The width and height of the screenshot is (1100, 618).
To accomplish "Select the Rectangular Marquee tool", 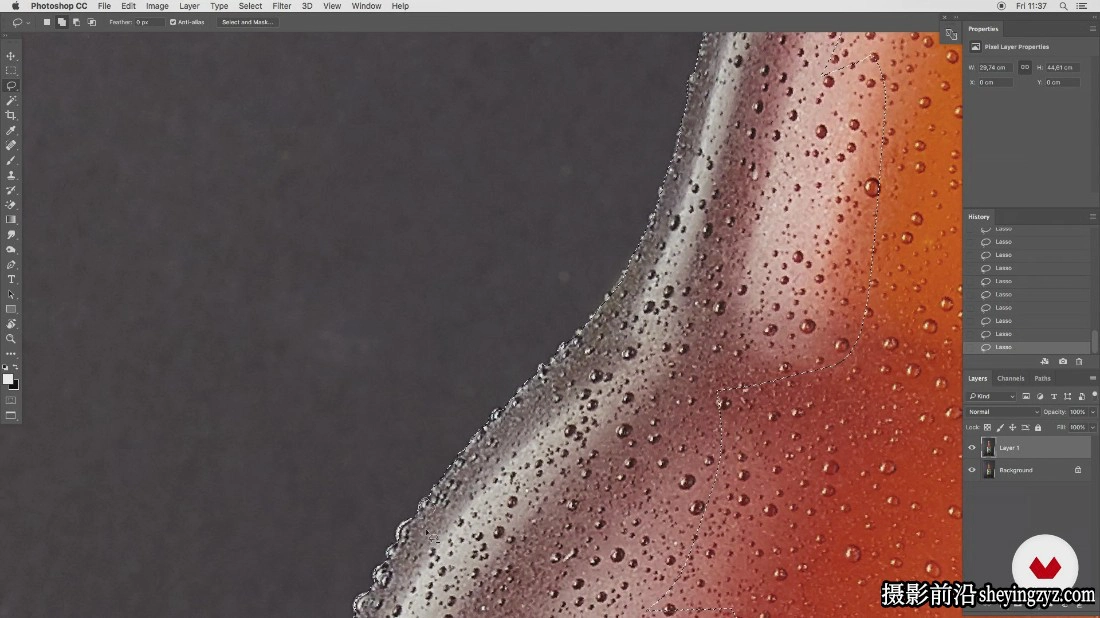I will pyautogui.click(x=11, y=71).
